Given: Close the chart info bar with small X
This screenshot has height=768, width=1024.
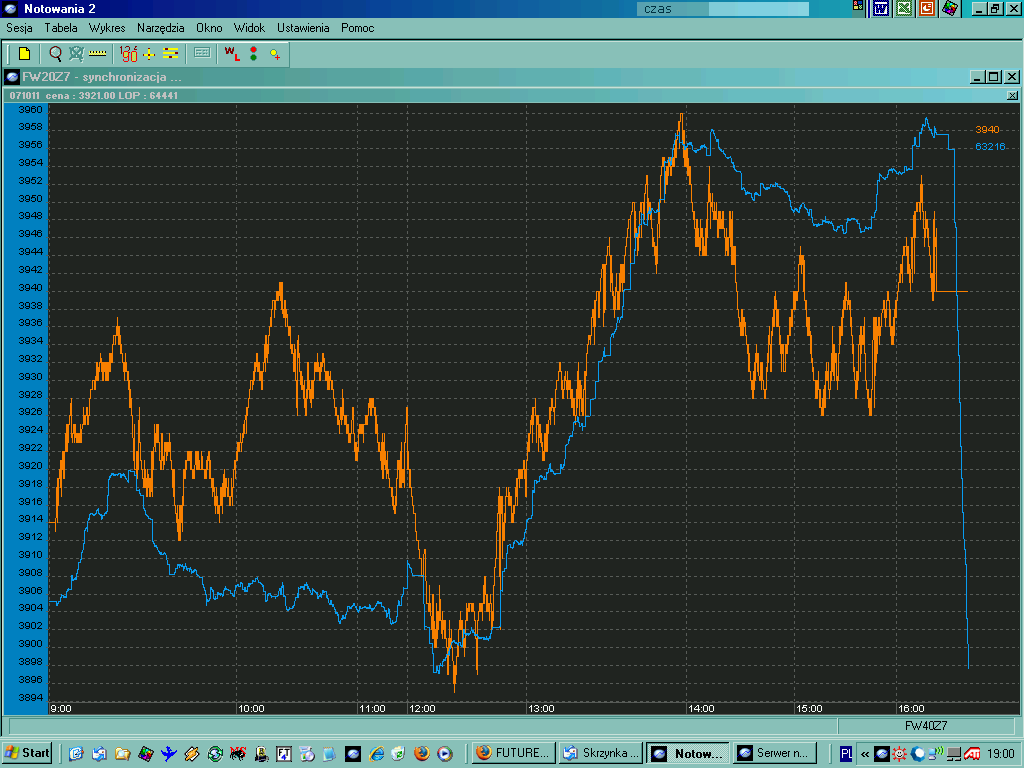Looking at the screenshot, I should tap(1012, 95).
